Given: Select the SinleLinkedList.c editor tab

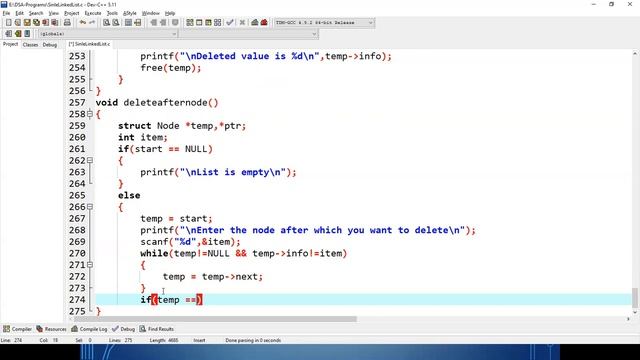Looking at the screenshot, I should 89,44.
